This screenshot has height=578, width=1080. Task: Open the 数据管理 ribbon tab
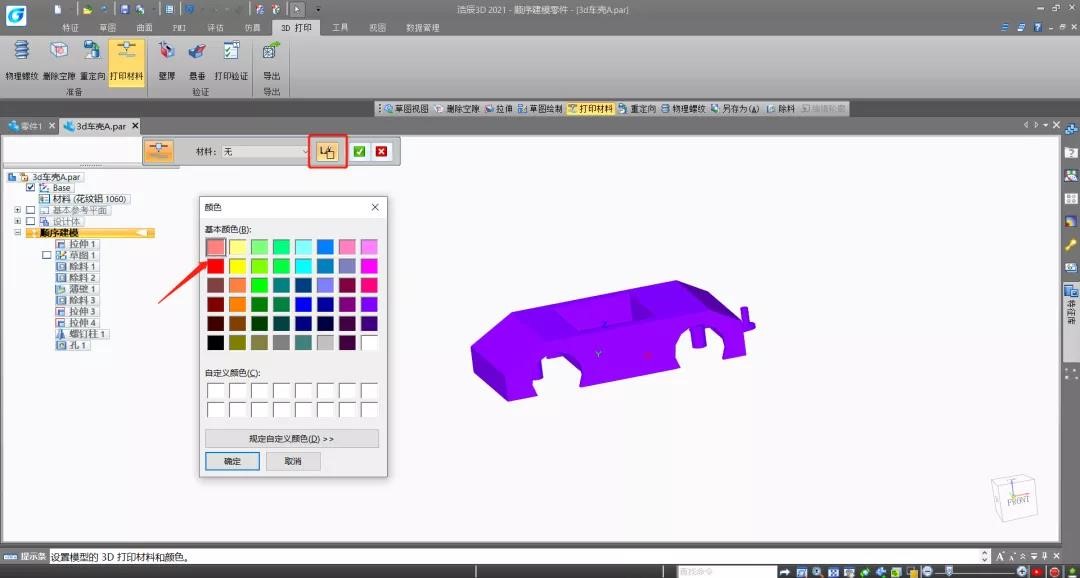click(x=422, y=28)
